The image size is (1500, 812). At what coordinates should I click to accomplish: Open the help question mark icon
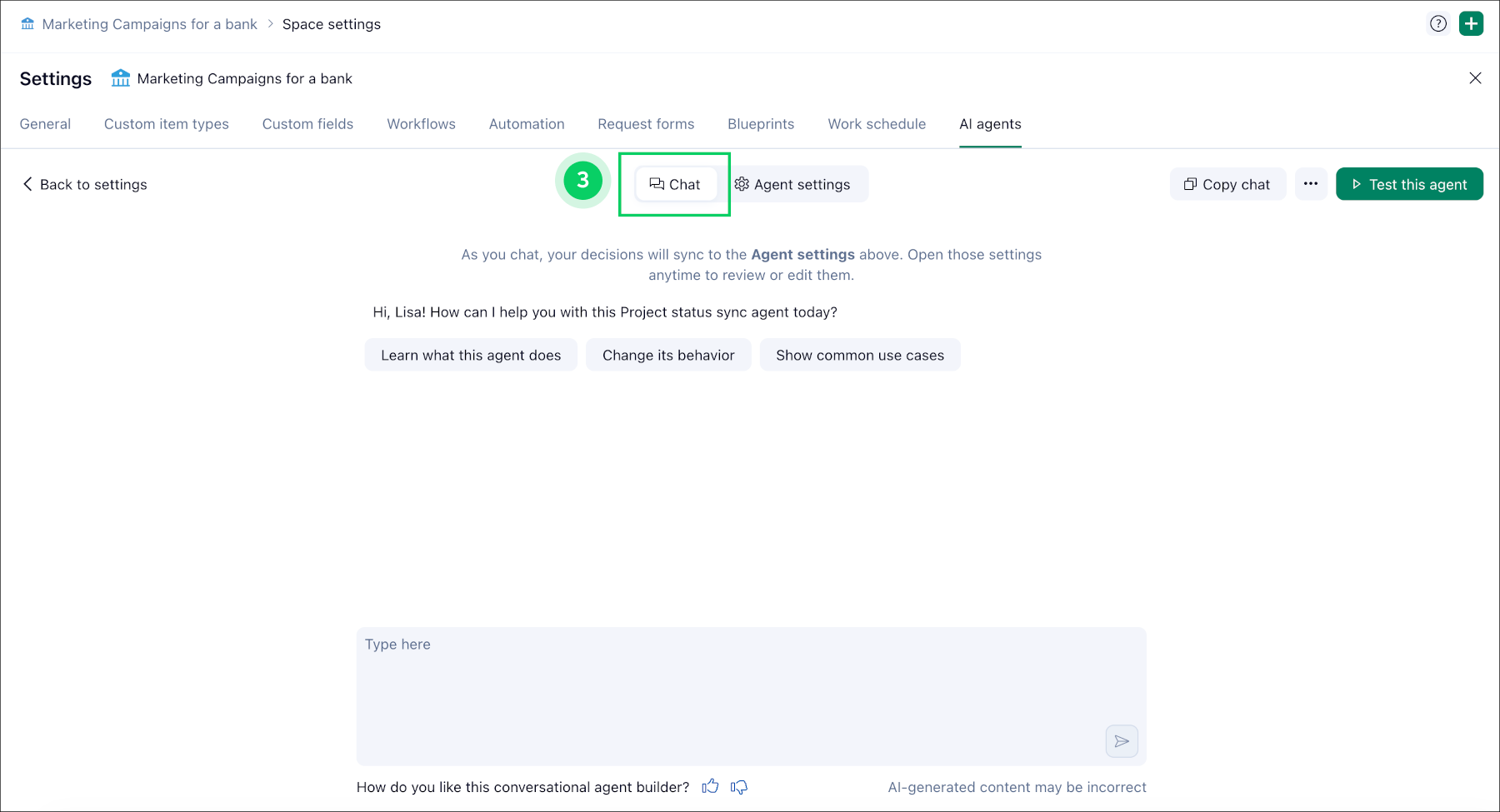pos(1438,24)
